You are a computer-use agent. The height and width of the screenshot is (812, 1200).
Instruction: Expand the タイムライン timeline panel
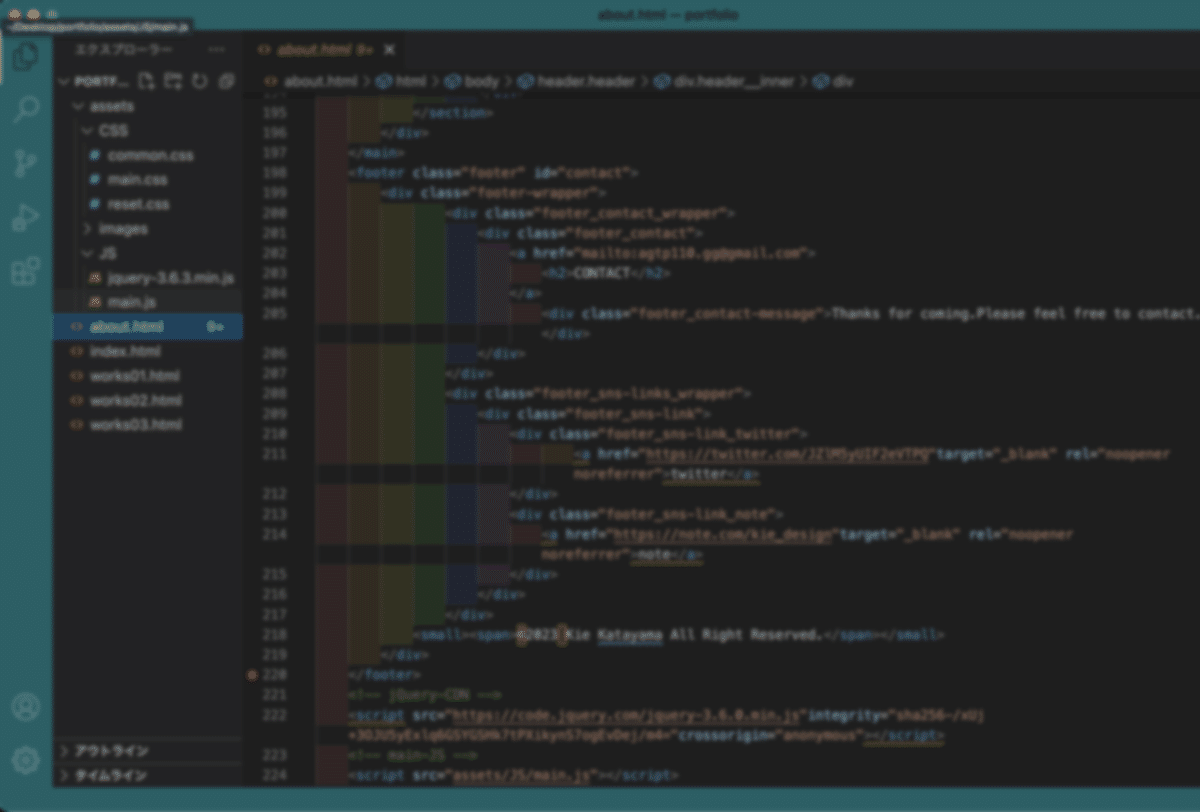(149, 775)
